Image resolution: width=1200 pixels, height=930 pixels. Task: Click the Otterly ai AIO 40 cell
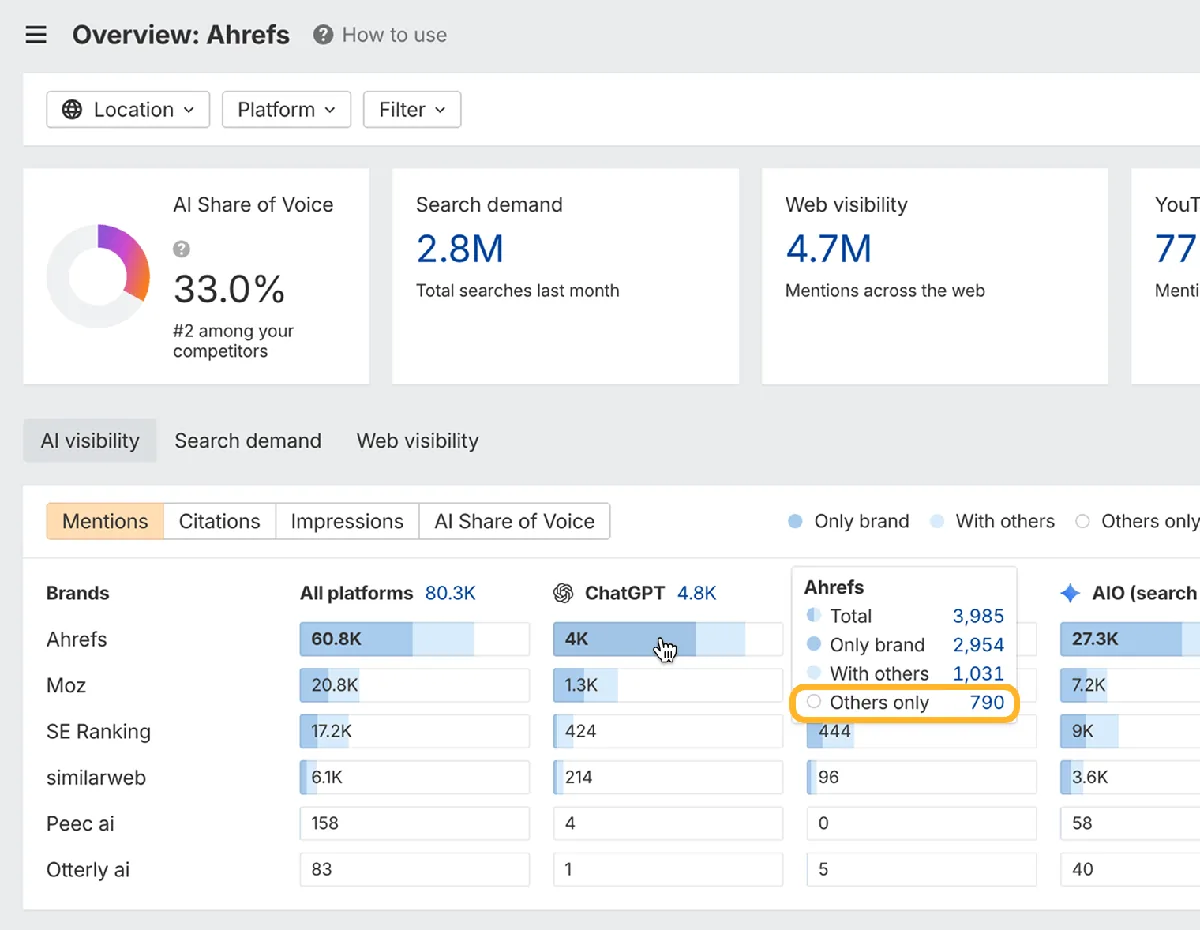click(x=1130, y=869)
